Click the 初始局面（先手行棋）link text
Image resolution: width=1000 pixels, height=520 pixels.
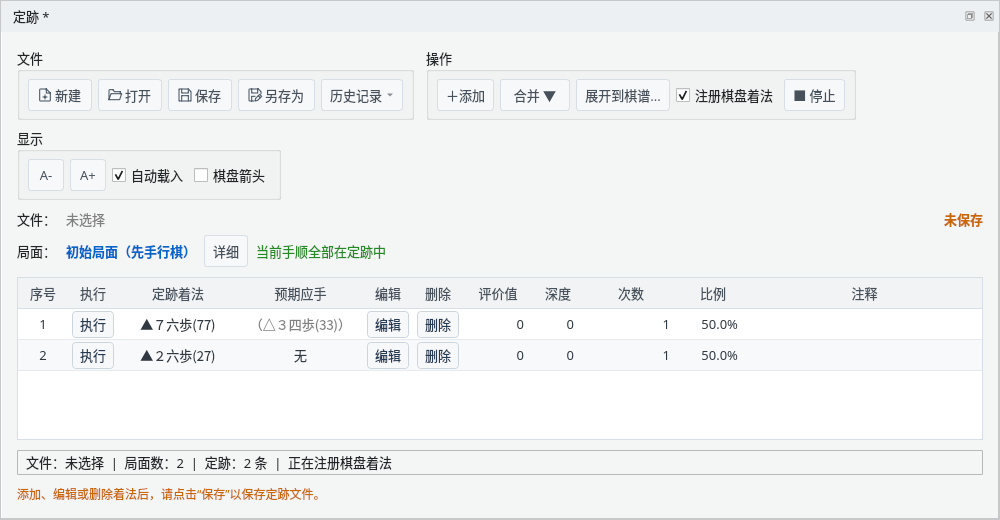[128, 252]
